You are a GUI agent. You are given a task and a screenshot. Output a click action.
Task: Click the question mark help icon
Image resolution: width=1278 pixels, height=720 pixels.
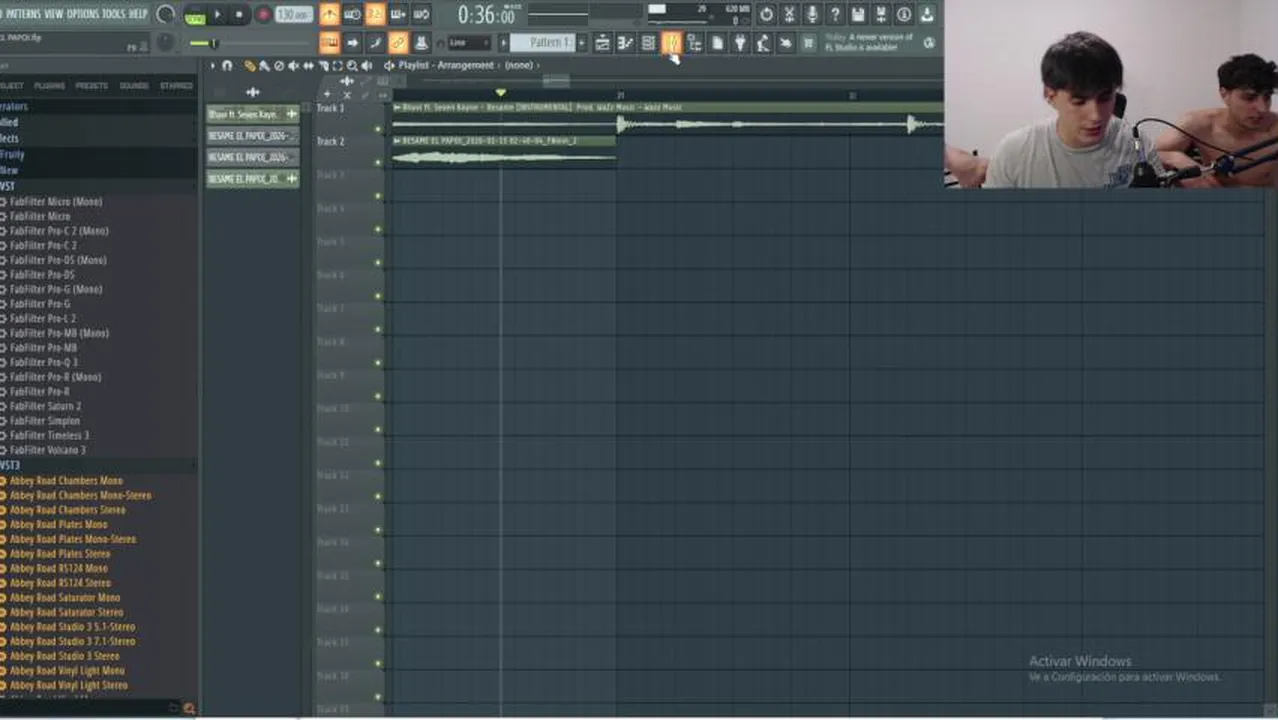coord(835,14)
